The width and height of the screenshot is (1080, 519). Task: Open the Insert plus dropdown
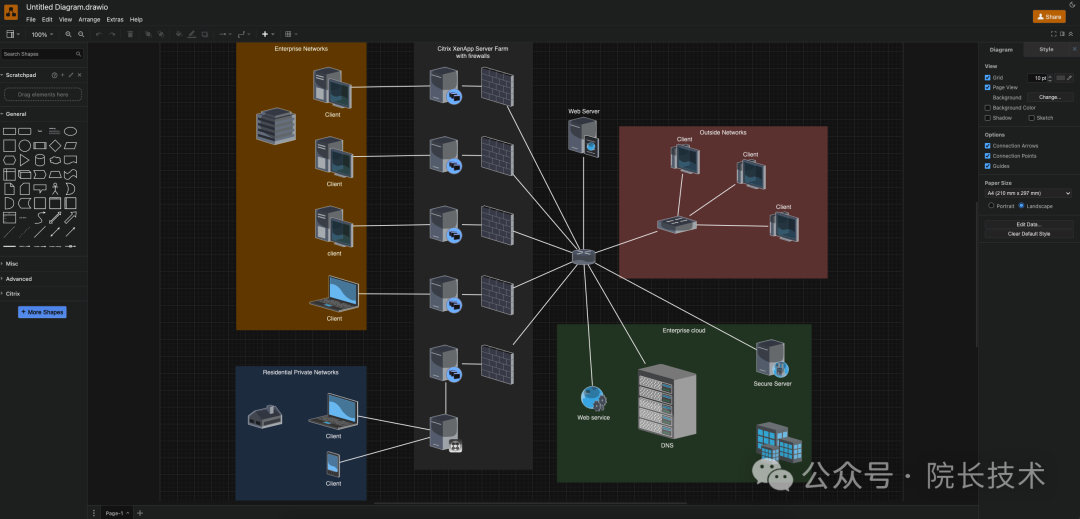pyautogui.click(x=268, y=34)
